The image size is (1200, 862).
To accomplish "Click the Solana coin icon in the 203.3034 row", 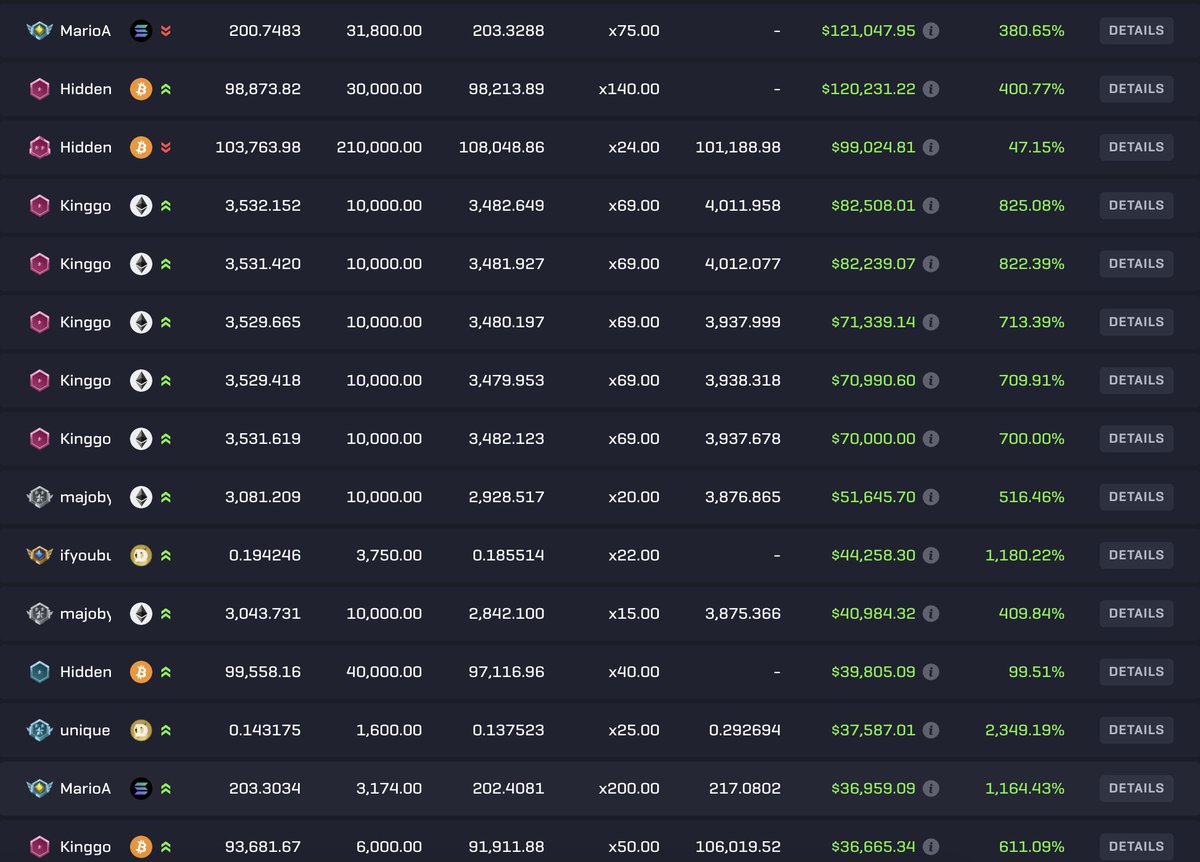I will pos(141,788).
